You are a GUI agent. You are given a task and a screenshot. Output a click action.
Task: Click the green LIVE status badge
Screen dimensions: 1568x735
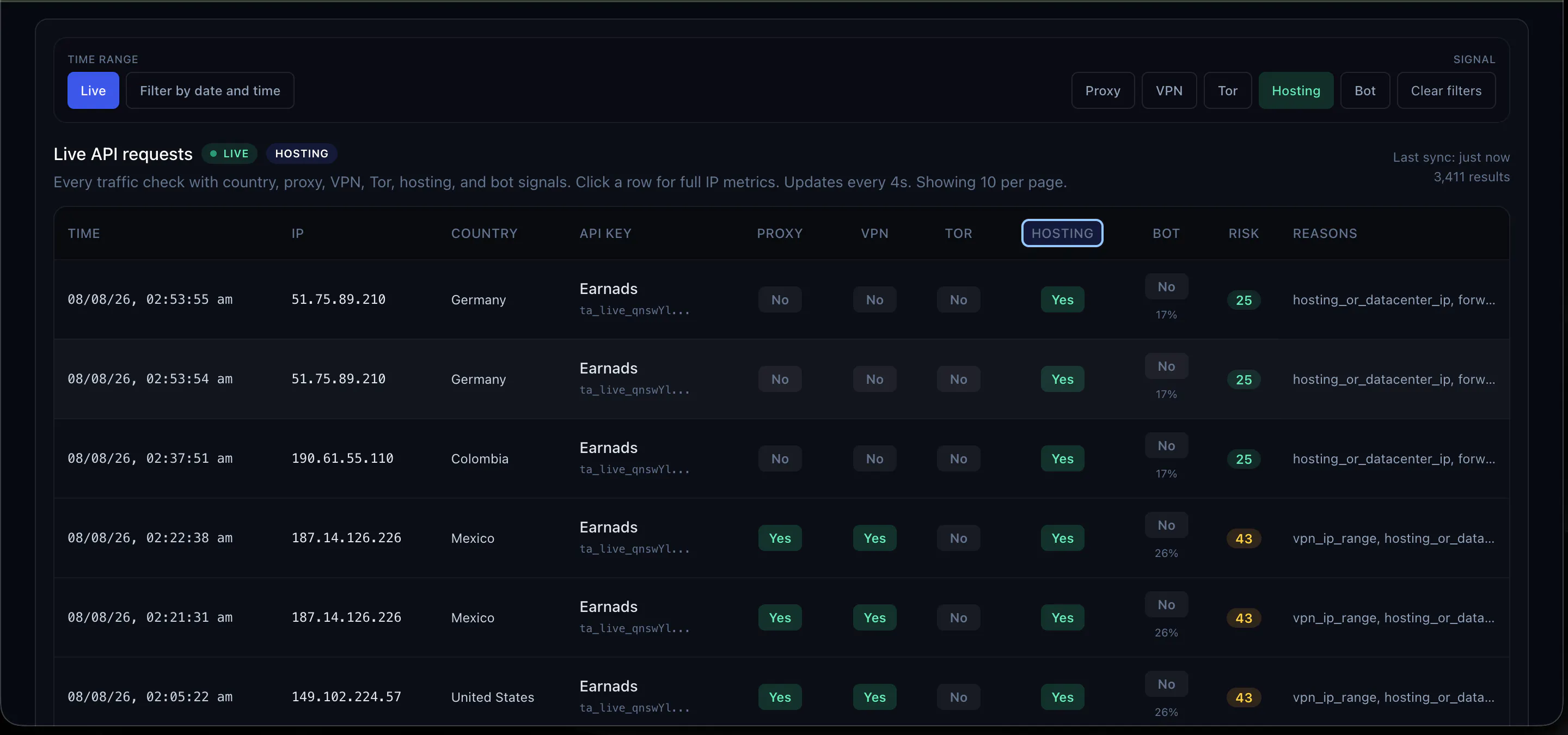(229, 154)
